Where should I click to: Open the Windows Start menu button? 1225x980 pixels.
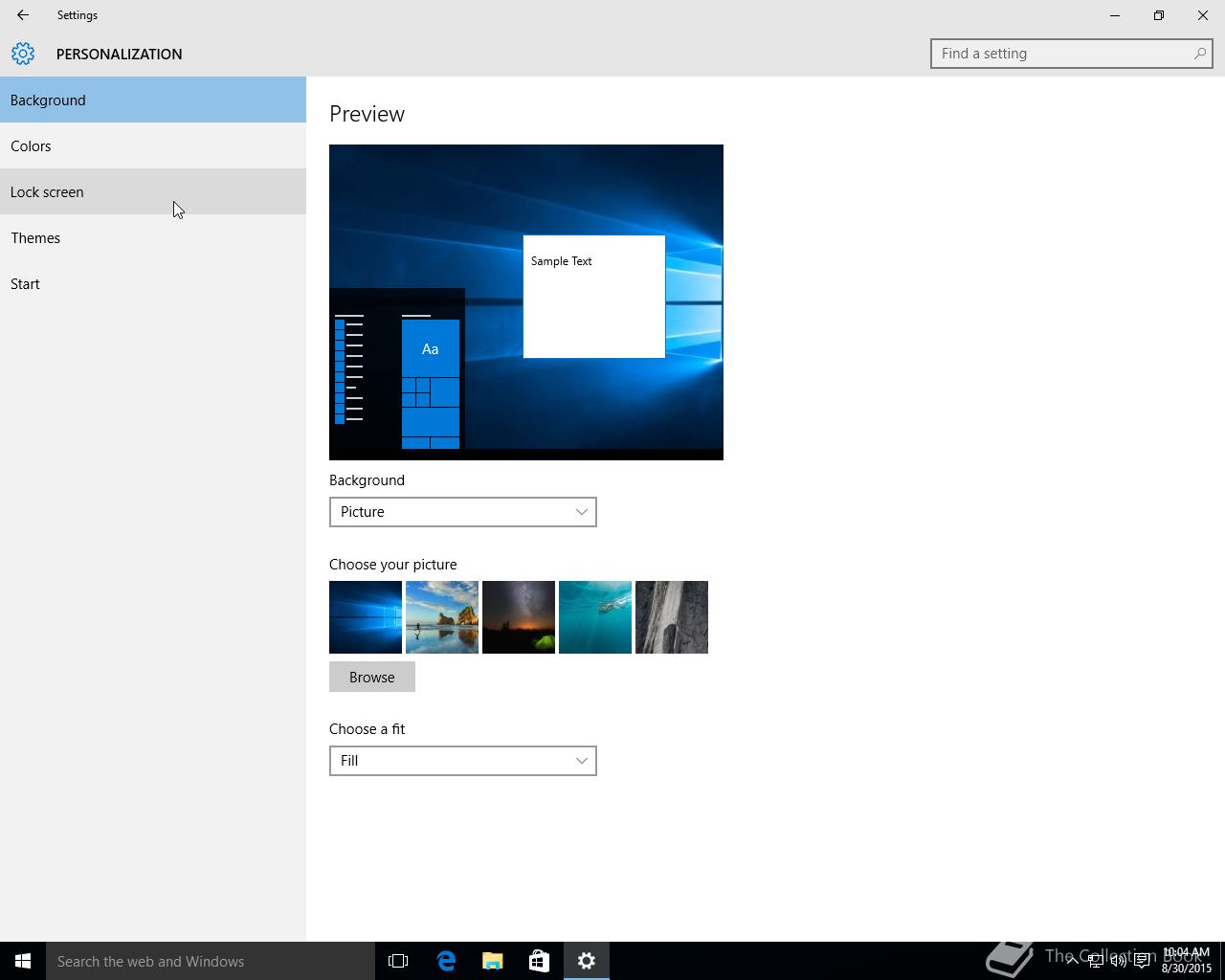click(23, 961)
